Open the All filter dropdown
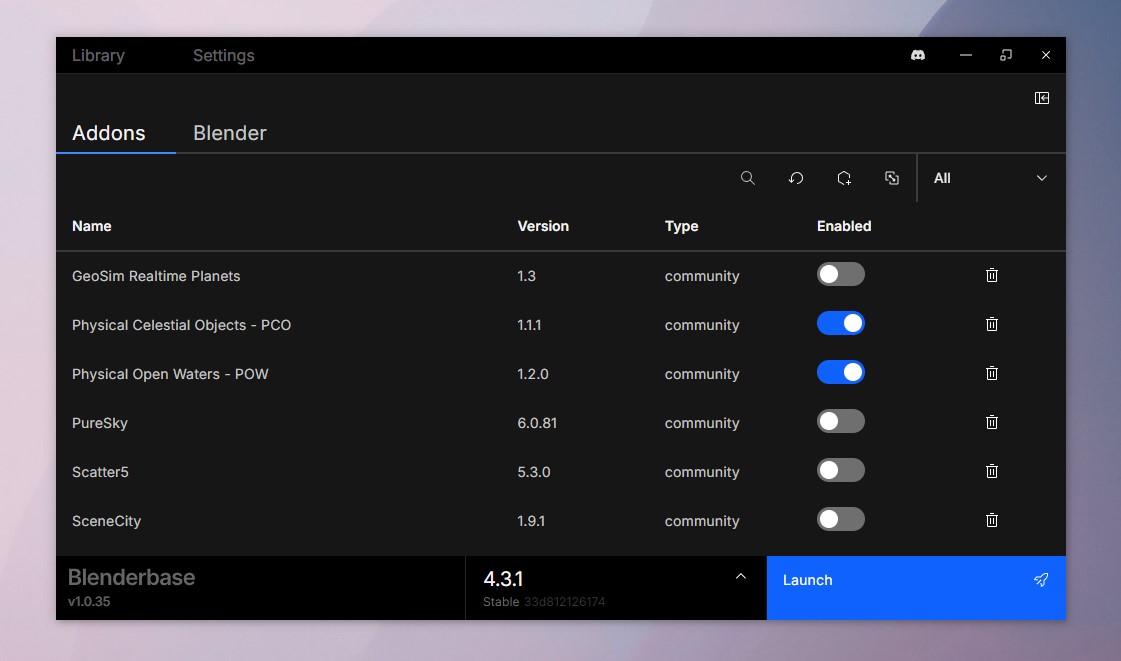1121x661 pixels. click(991, 178)
